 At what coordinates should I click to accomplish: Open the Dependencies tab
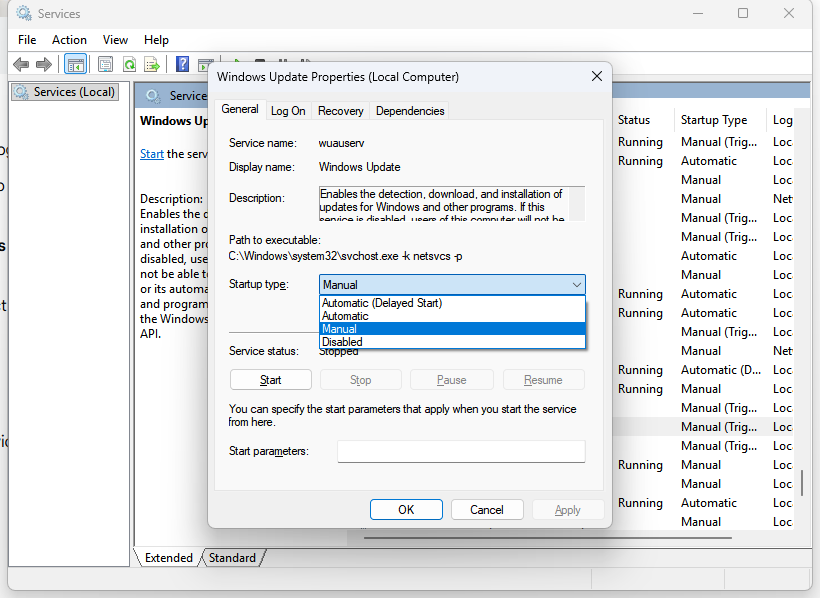[x=410, y=111]
